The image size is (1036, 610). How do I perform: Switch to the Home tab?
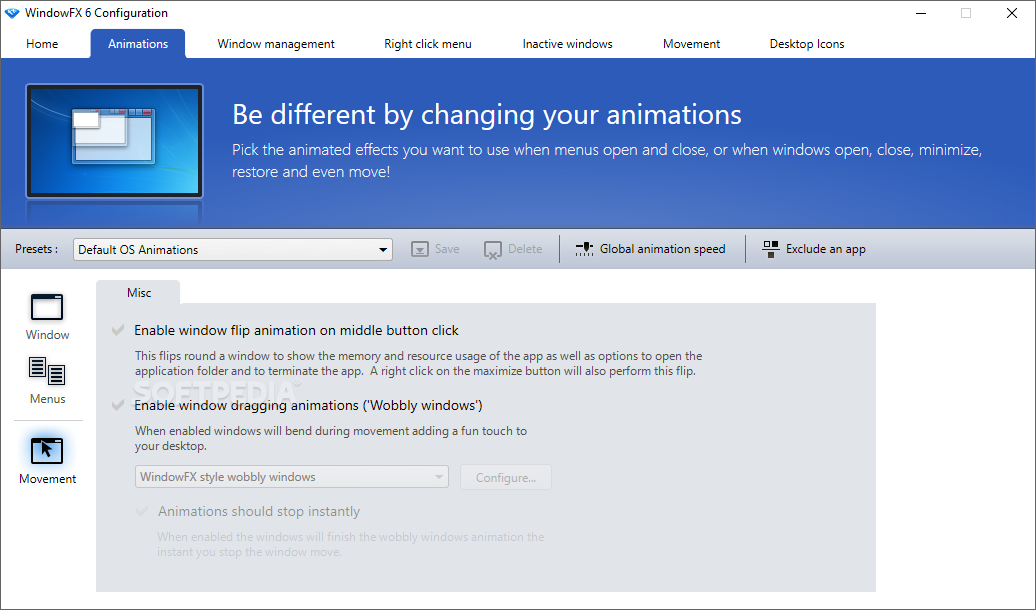(x=42, y=44)
